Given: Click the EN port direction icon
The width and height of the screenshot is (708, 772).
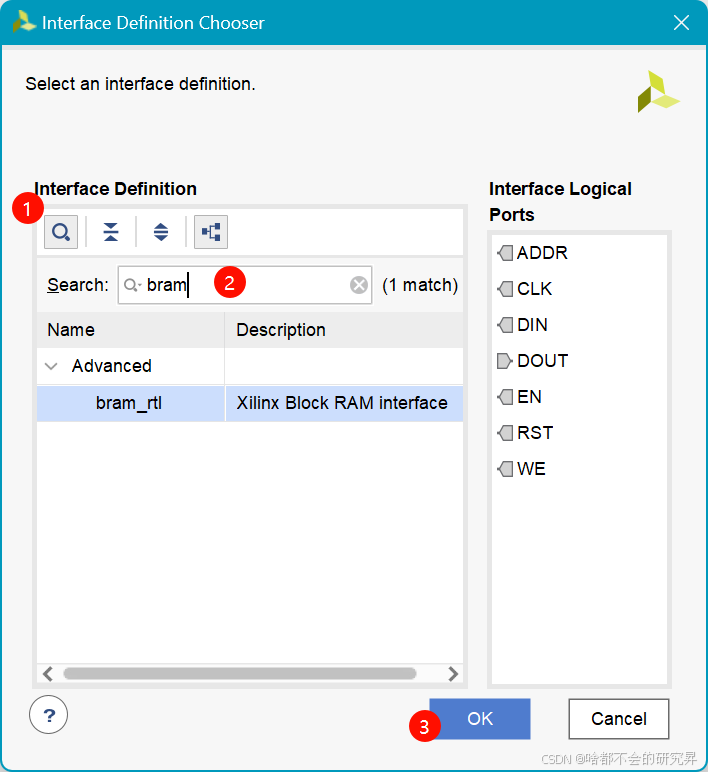Looking at the screenshot, I should coord(505,397).
